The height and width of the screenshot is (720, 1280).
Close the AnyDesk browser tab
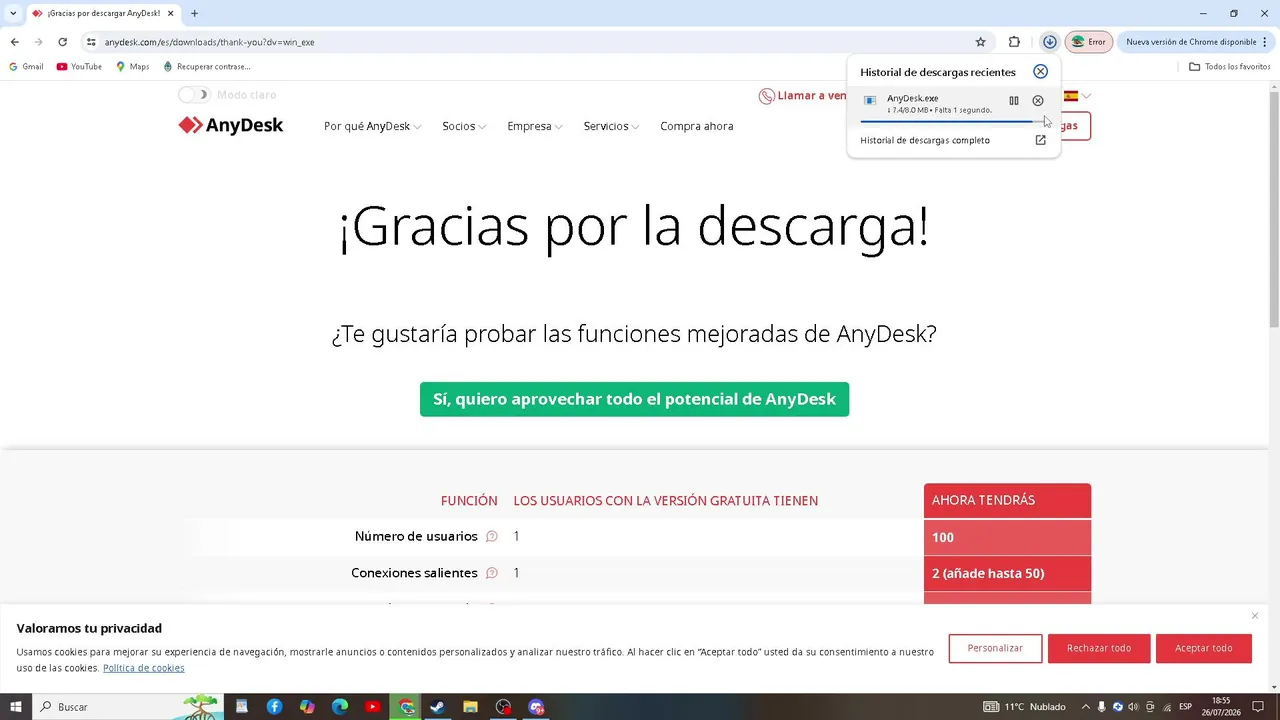(170, 13)
